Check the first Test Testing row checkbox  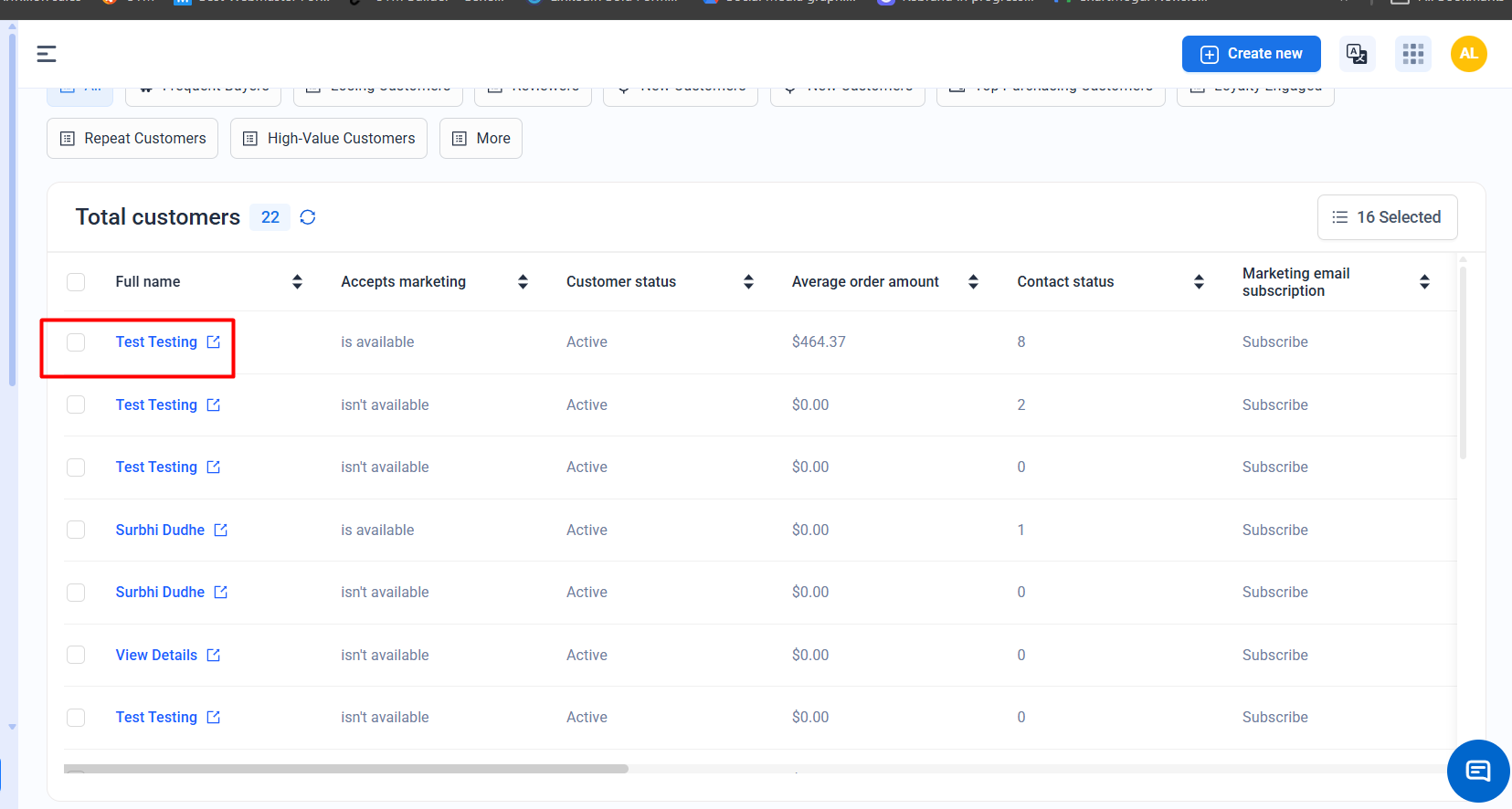pyautogui.click(x=76, y=342)
